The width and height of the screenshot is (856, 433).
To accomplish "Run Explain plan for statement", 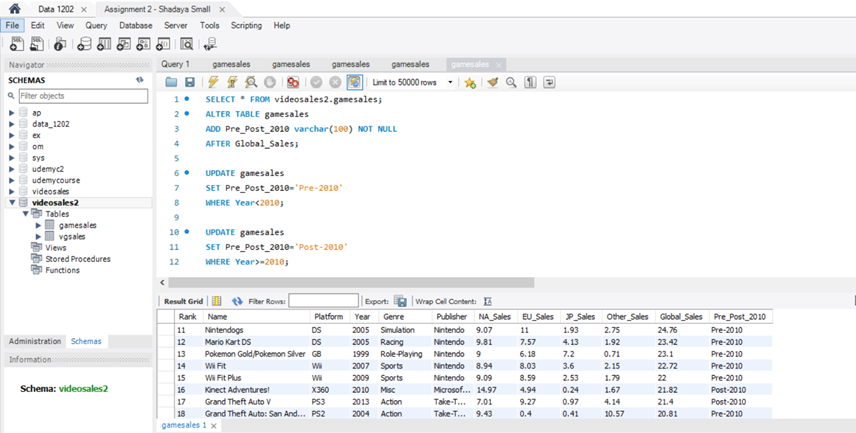I will point(251,82).
